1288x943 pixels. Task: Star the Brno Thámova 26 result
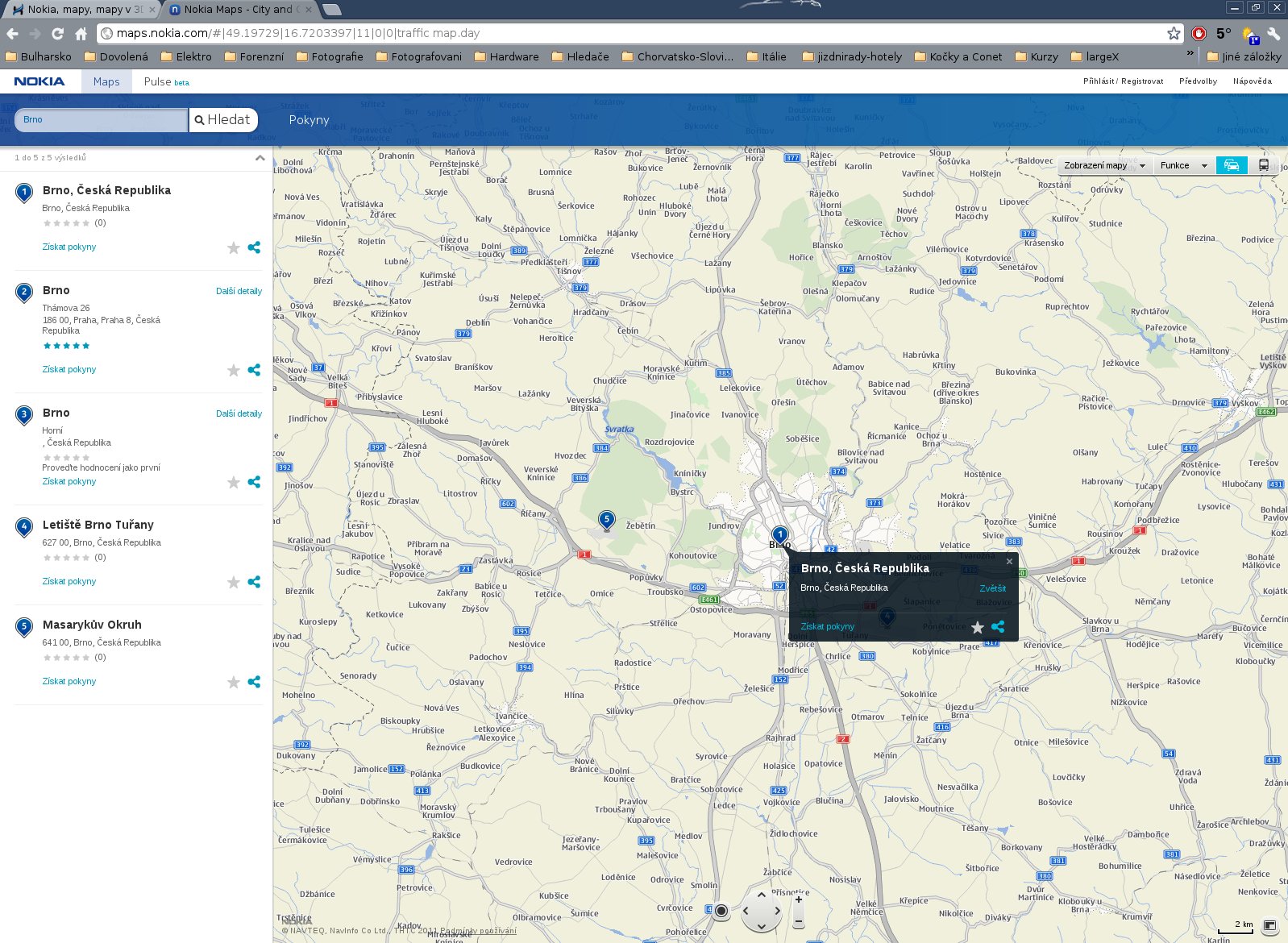(x=234, y=370)
